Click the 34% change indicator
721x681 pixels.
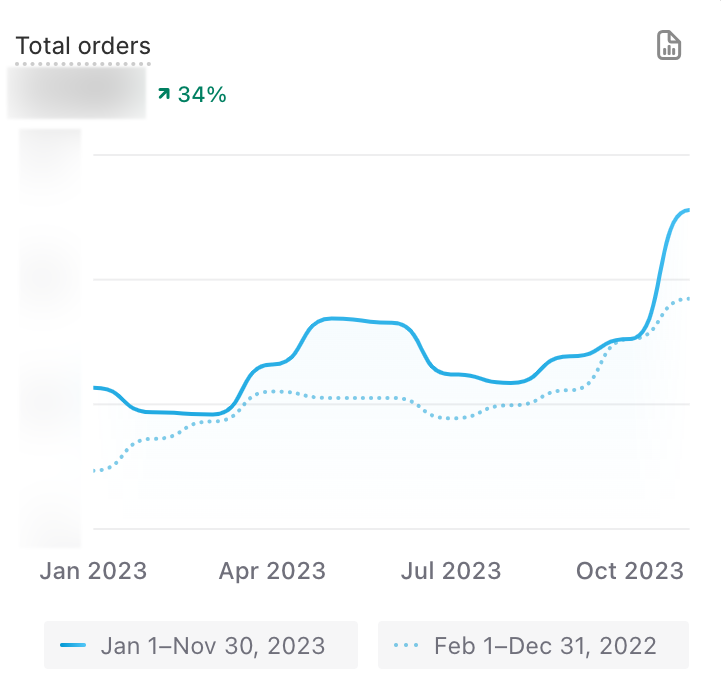202,95
